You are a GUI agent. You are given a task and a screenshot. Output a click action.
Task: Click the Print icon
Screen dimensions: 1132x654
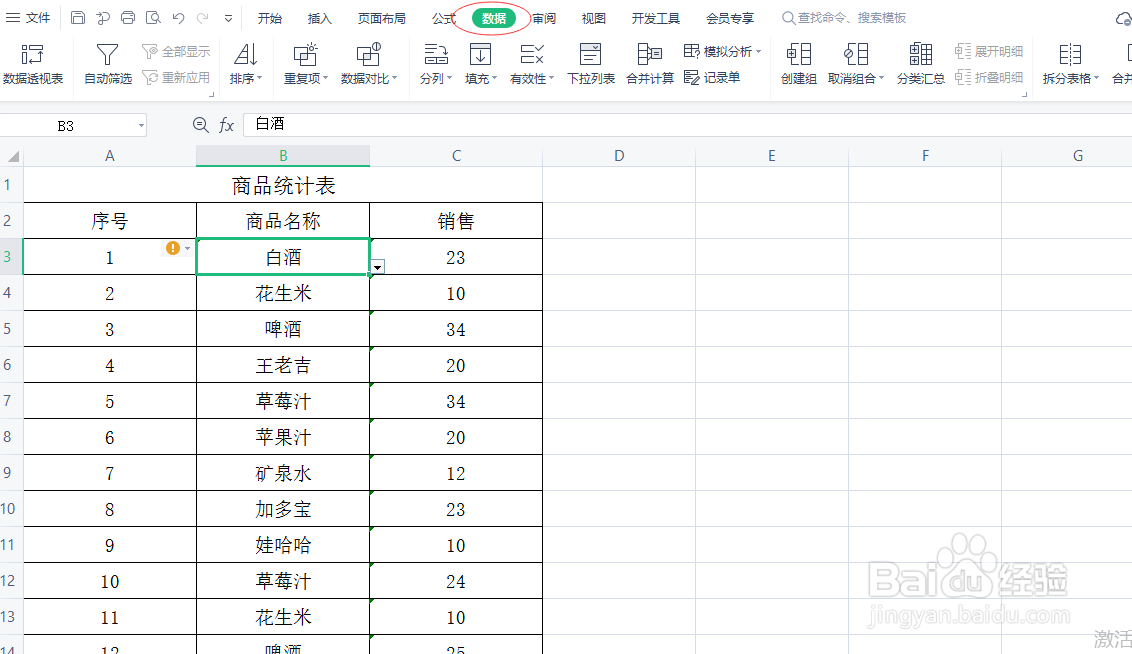[127, 17]
